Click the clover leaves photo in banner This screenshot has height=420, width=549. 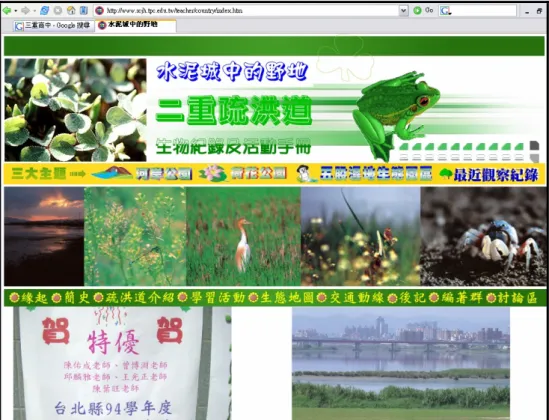75,110
